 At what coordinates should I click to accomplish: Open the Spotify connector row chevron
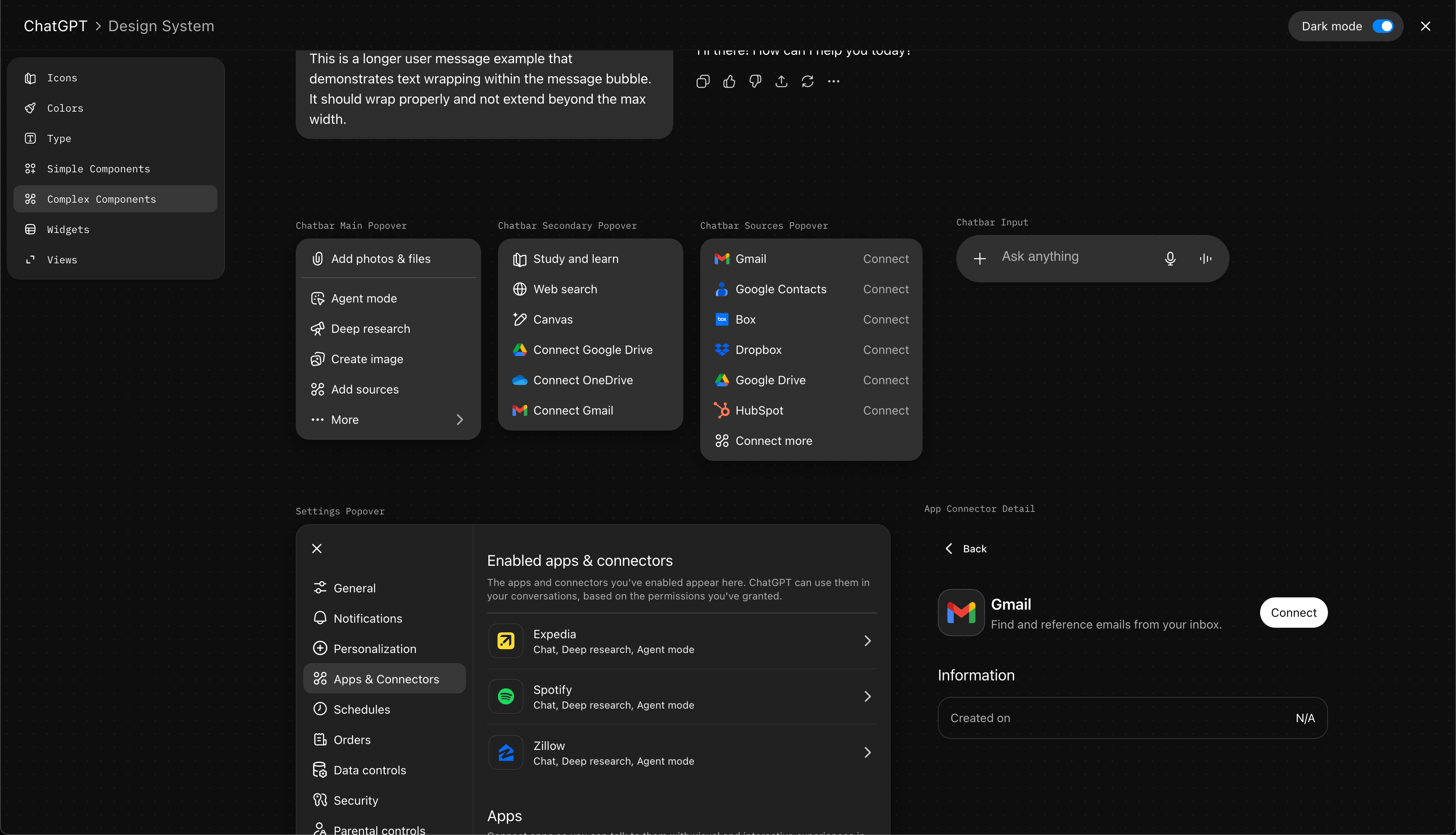click(867, 697)
